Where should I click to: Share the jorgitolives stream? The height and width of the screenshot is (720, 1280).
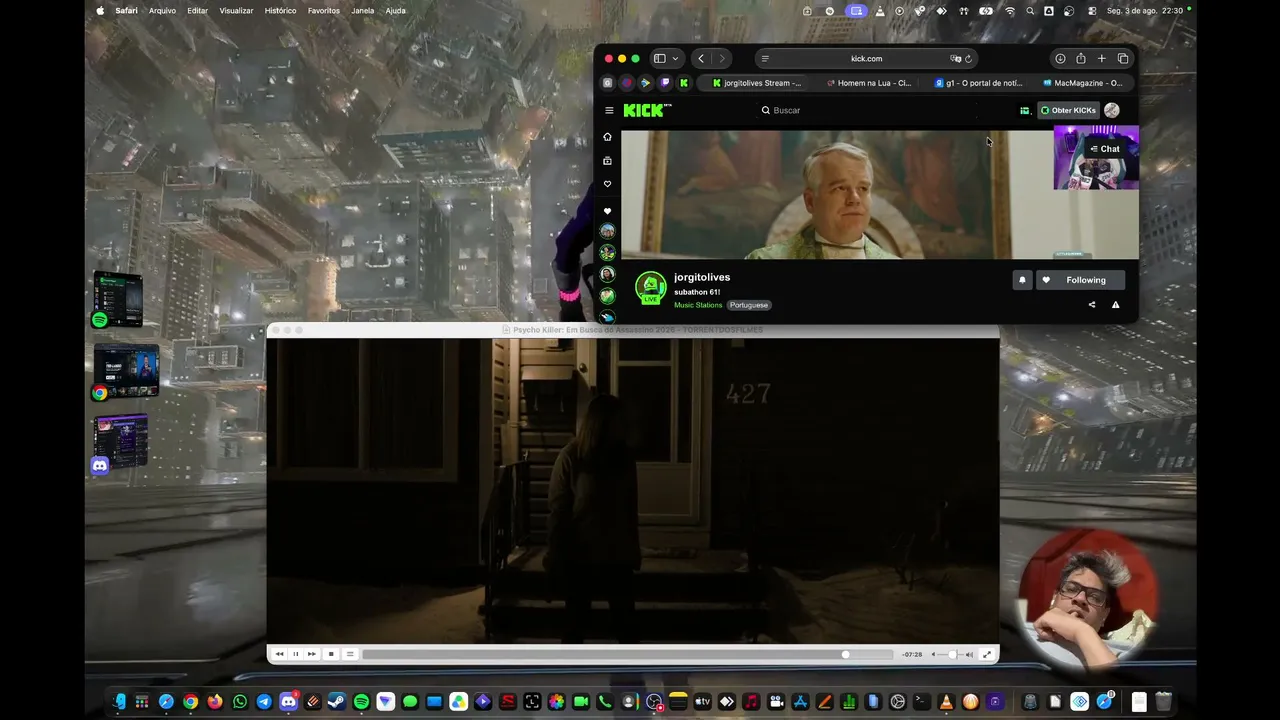(x=1092, y=305)
